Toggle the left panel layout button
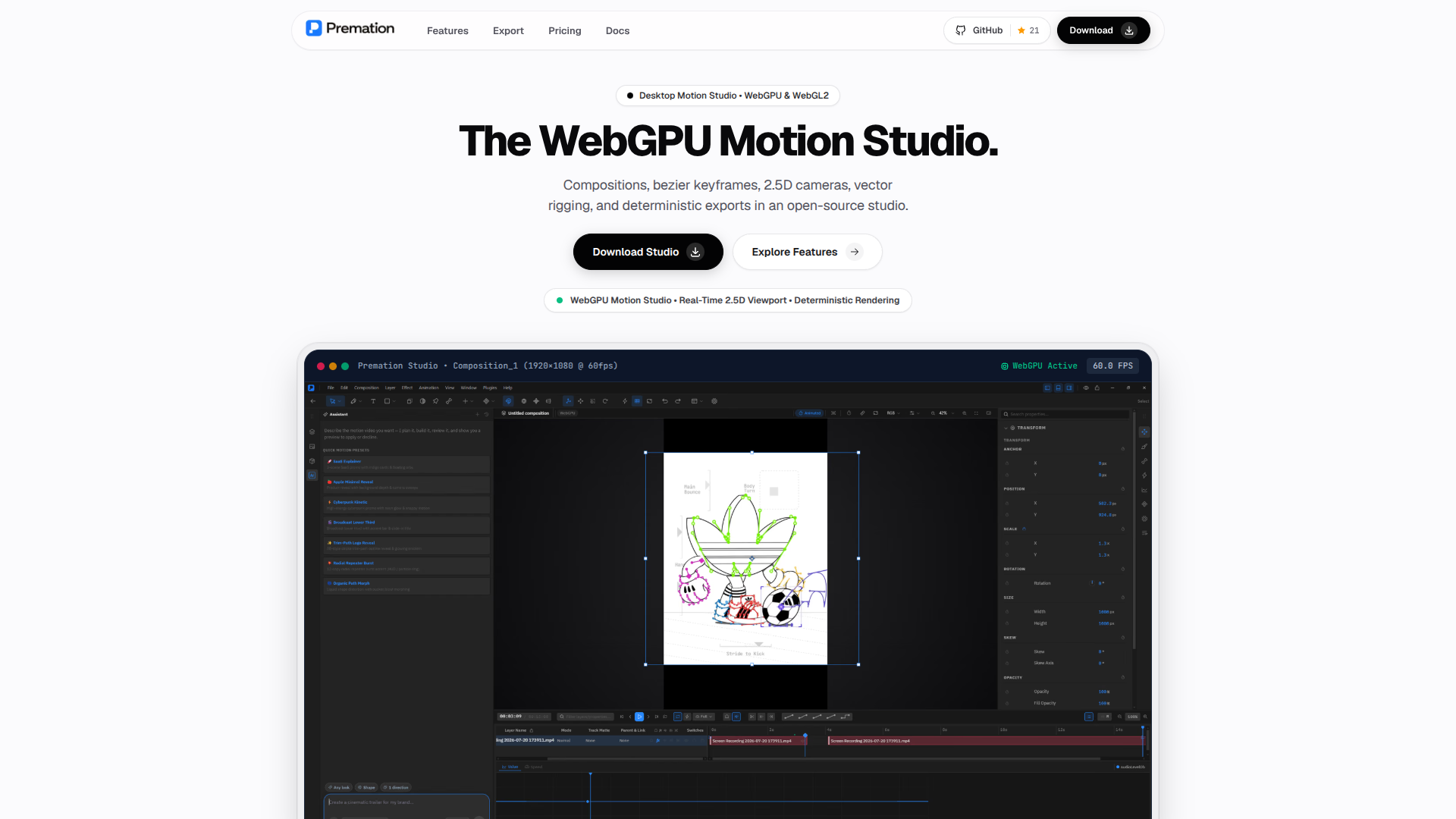Viewport: 1456px width, 819px height. point(1047,388)
